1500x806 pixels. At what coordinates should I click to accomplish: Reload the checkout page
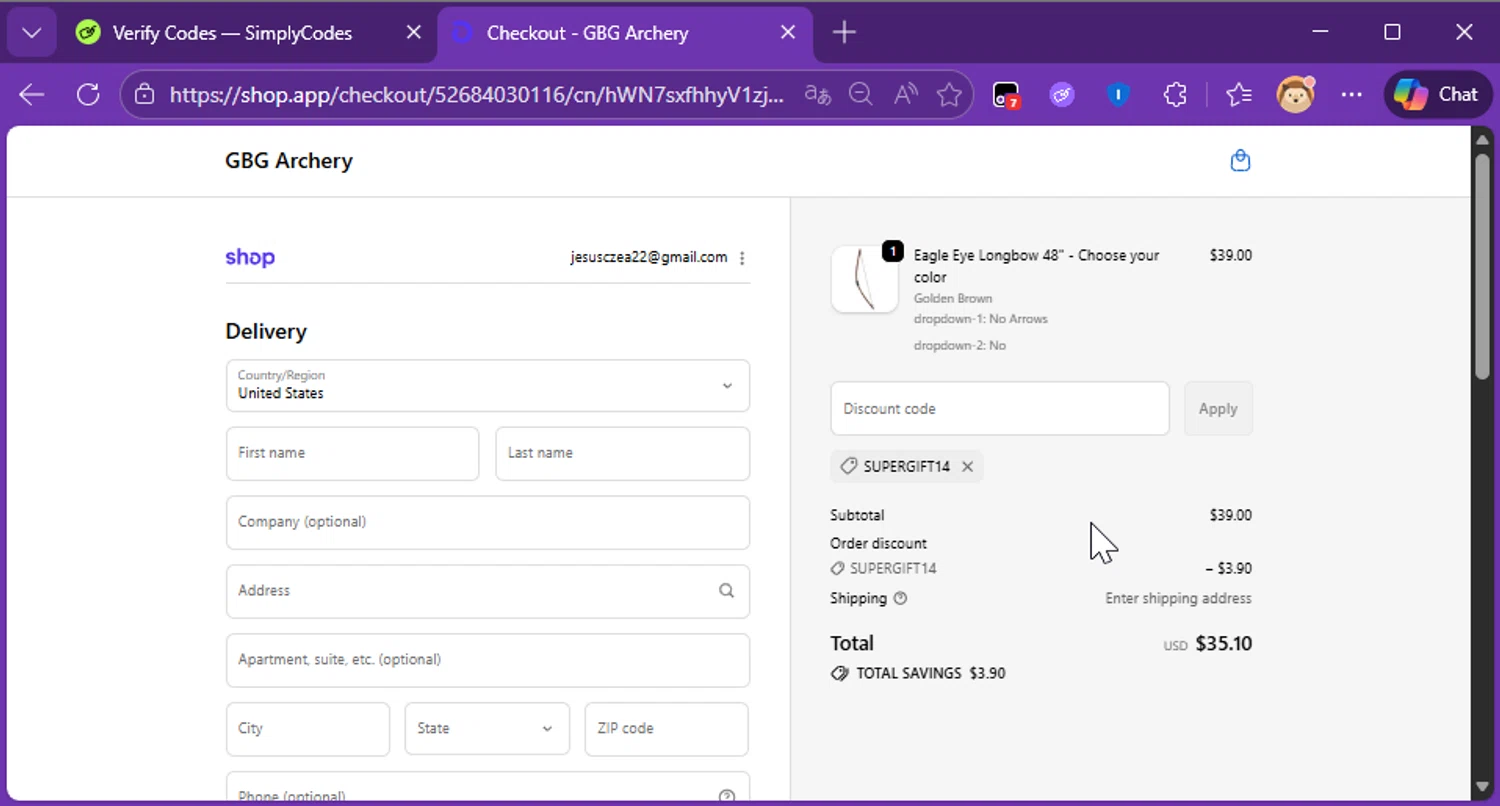coord(88,95)
